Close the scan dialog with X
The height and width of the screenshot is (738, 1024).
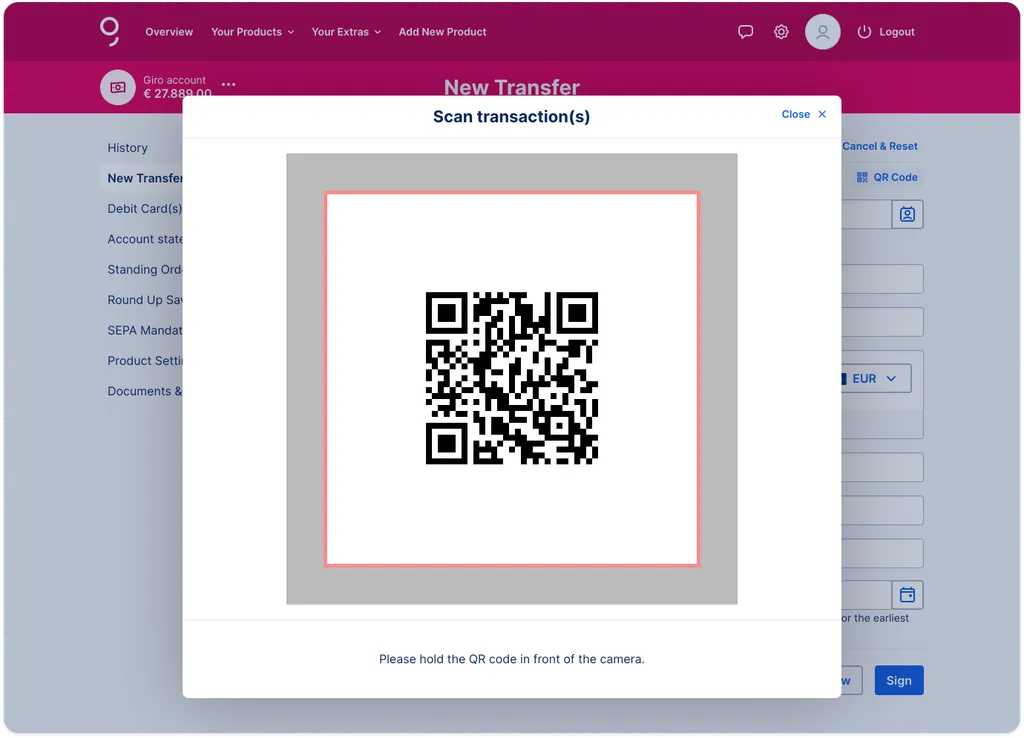(822, 114)
